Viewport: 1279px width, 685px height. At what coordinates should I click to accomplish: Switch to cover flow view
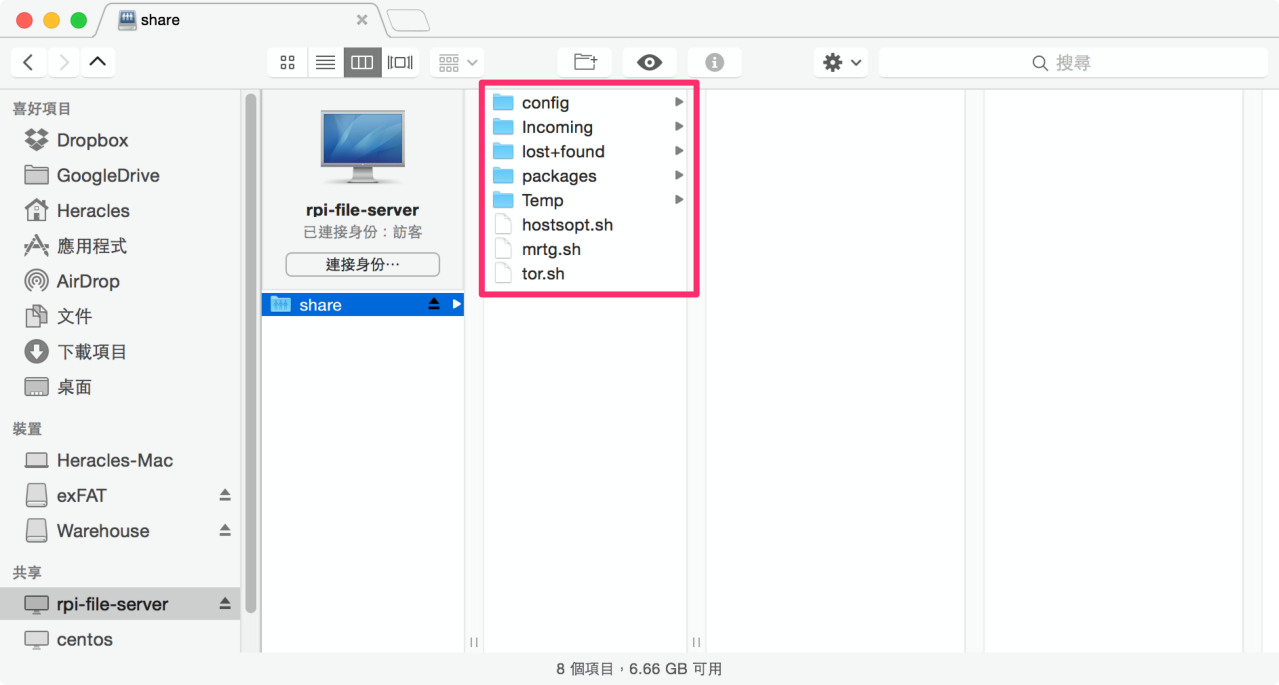point(400,62)
